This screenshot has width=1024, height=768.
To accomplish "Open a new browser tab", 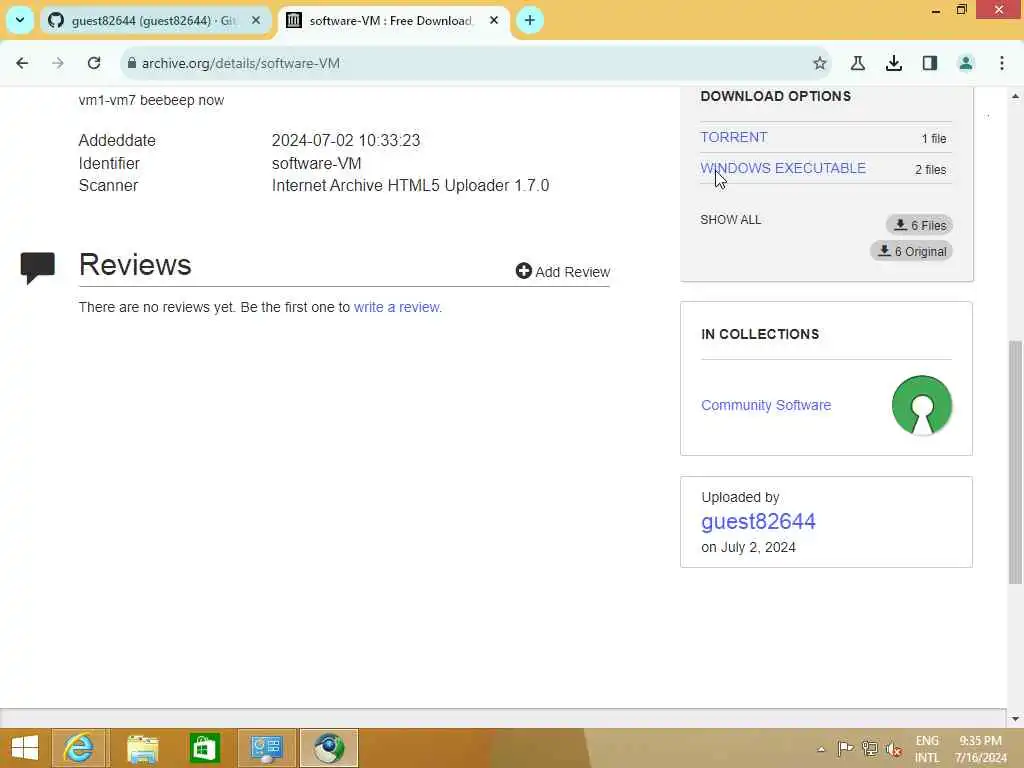I will tap(530, 20).
